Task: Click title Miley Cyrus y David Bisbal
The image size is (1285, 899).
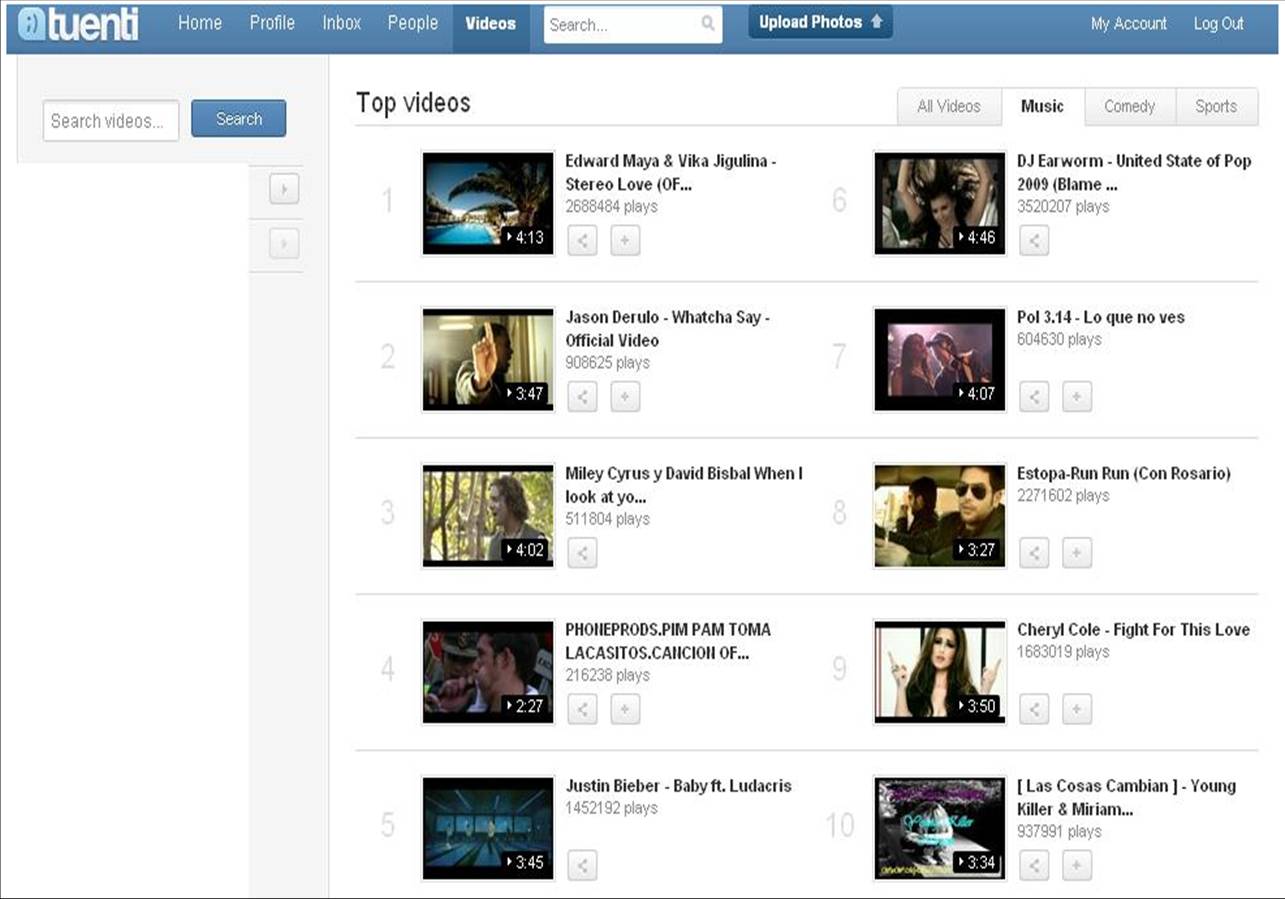Action: (684, 485)
